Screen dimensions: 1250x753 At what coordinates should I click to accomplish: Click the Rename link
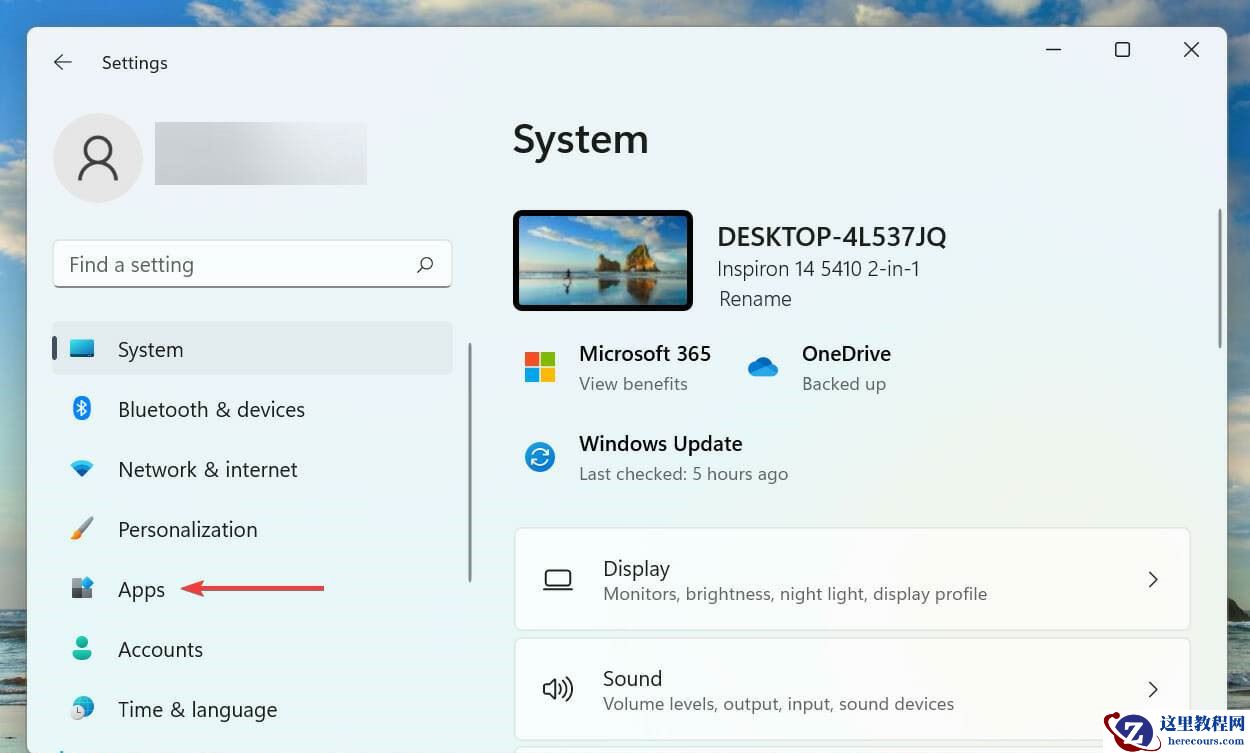tap(755, 298)
